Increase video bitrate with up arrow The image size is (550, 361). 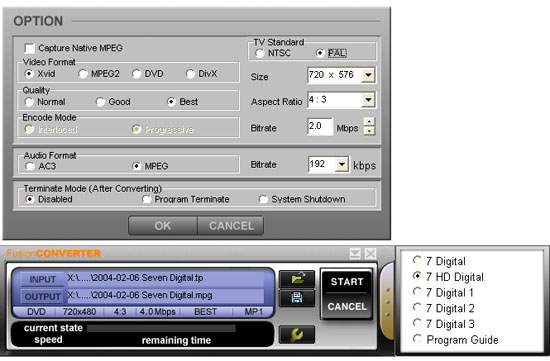click(369, 122)
